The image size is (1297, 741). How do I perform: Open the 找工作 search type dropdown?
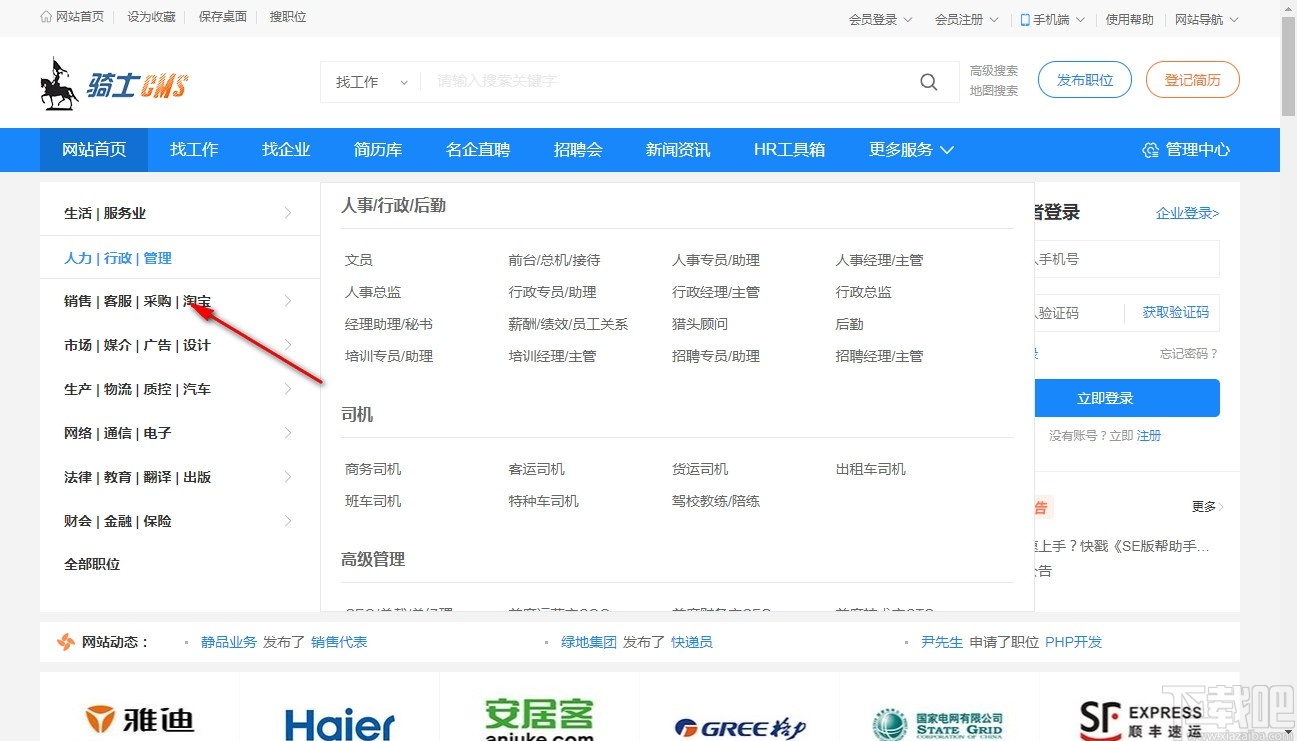point(371,82)
